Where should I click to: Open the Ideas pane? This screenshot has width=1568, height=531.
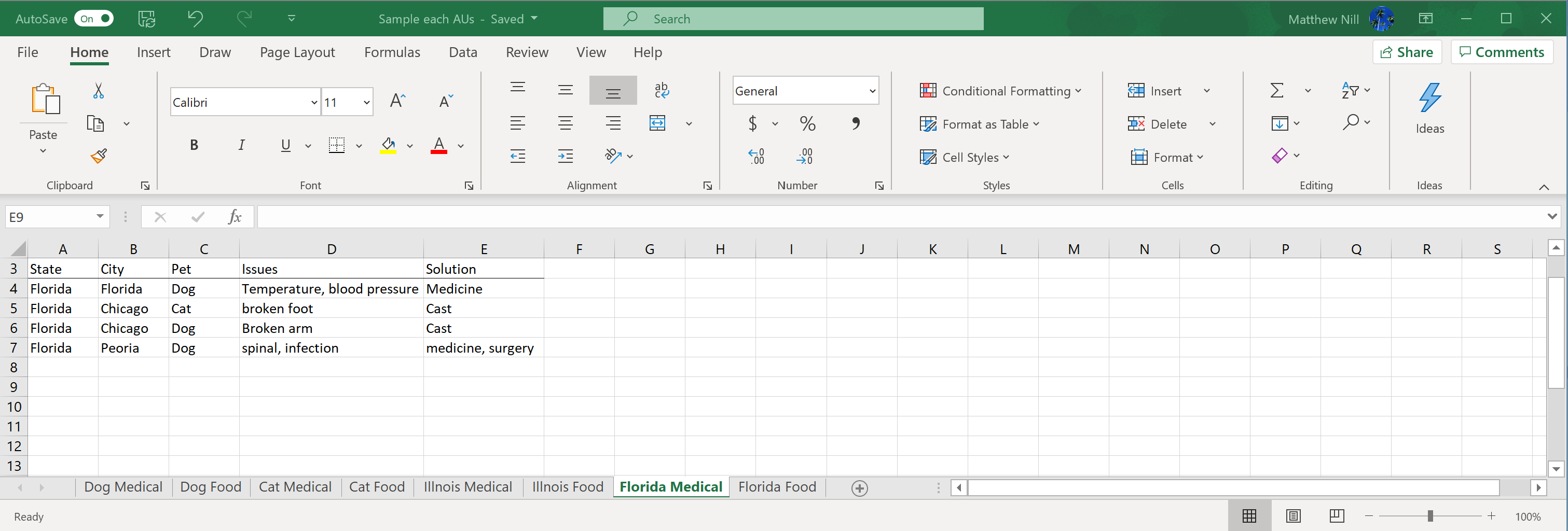(x=1429, y=109)
